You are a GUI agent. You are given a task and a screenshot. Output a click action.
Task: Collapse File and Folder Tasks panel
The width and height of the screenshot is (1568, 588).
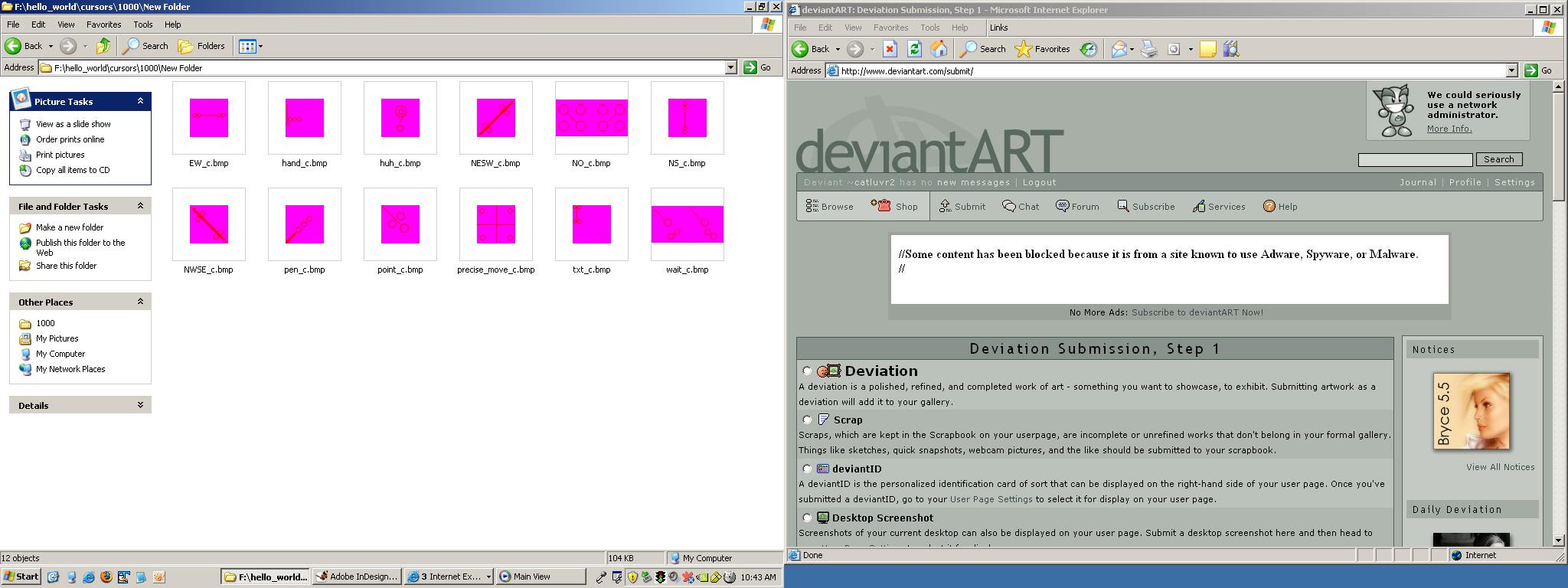[x=140, y=206]
